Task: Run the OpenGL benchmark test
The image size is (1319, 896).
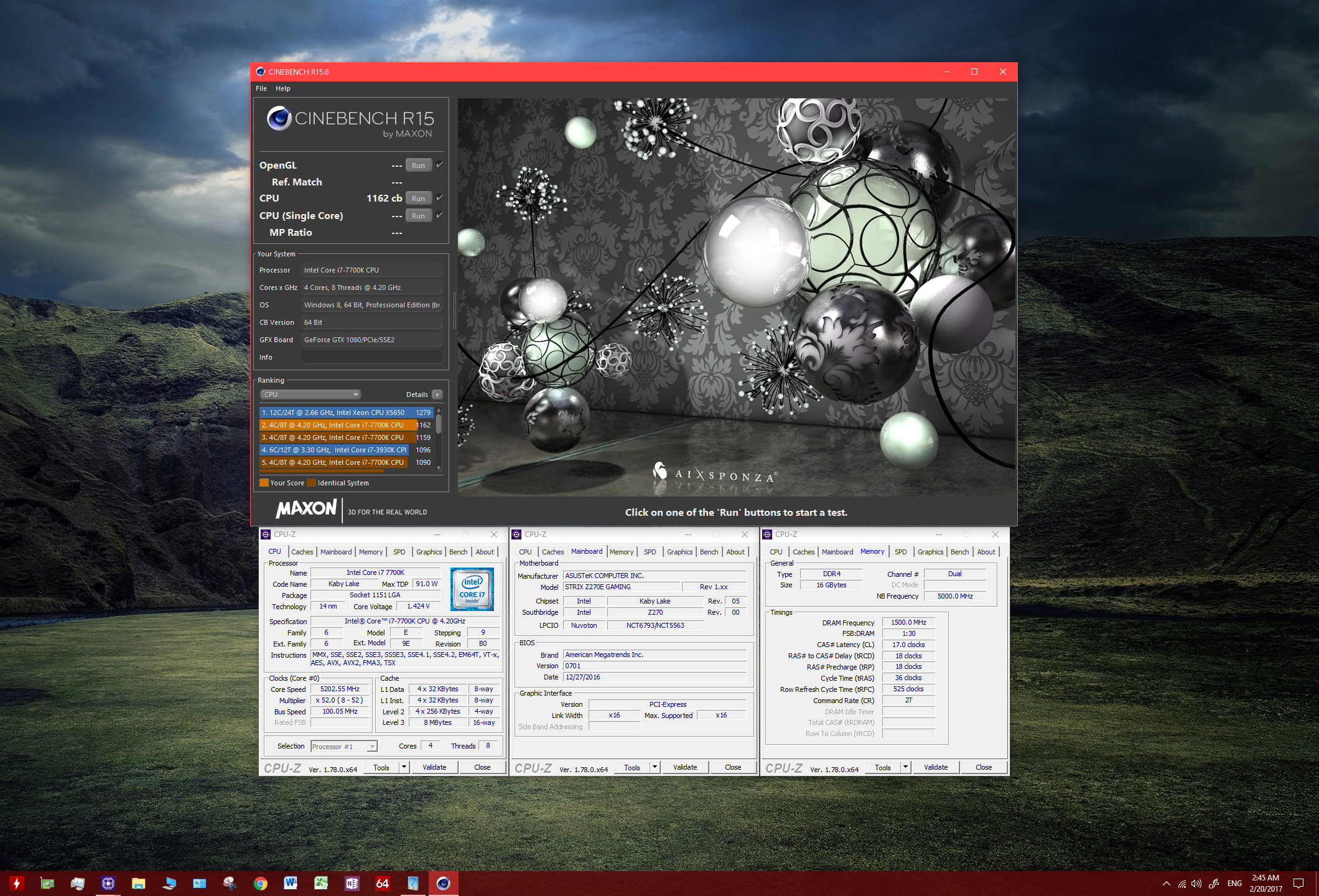Action: click(x=418, y=166)
